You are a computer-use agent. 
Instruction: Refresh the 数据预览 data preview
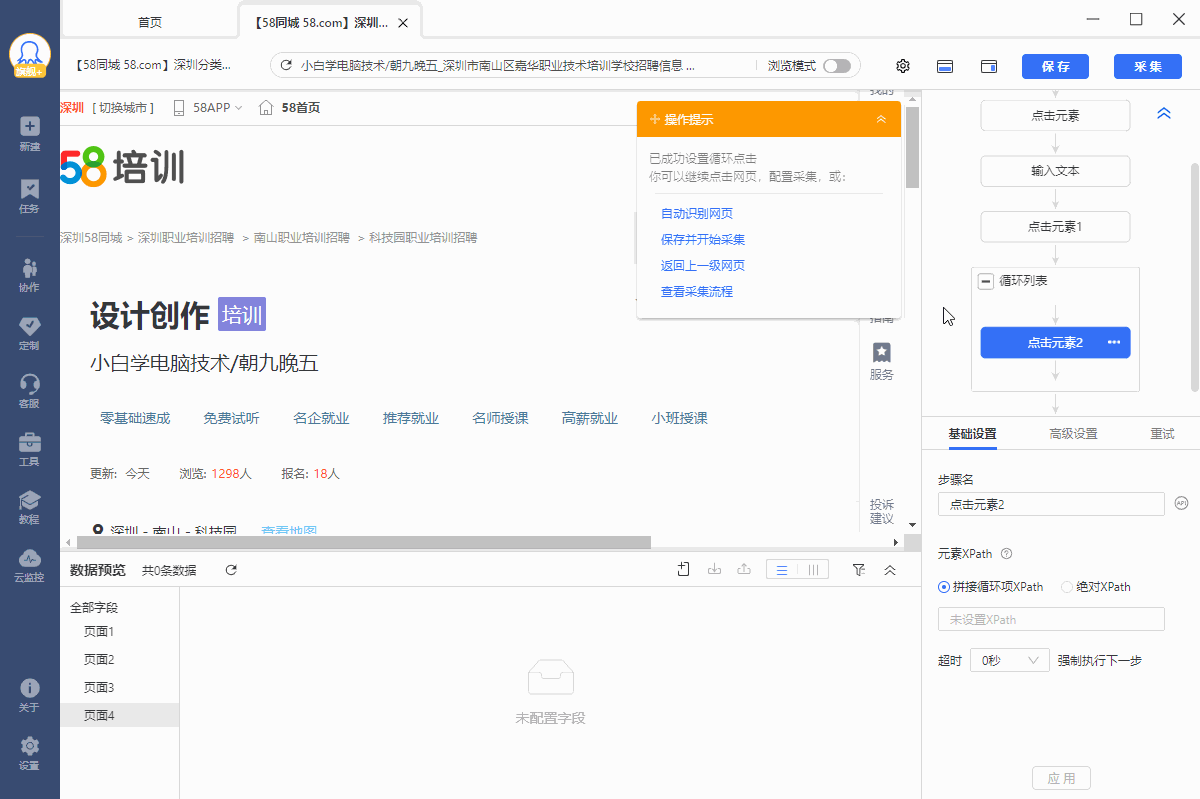231,570
